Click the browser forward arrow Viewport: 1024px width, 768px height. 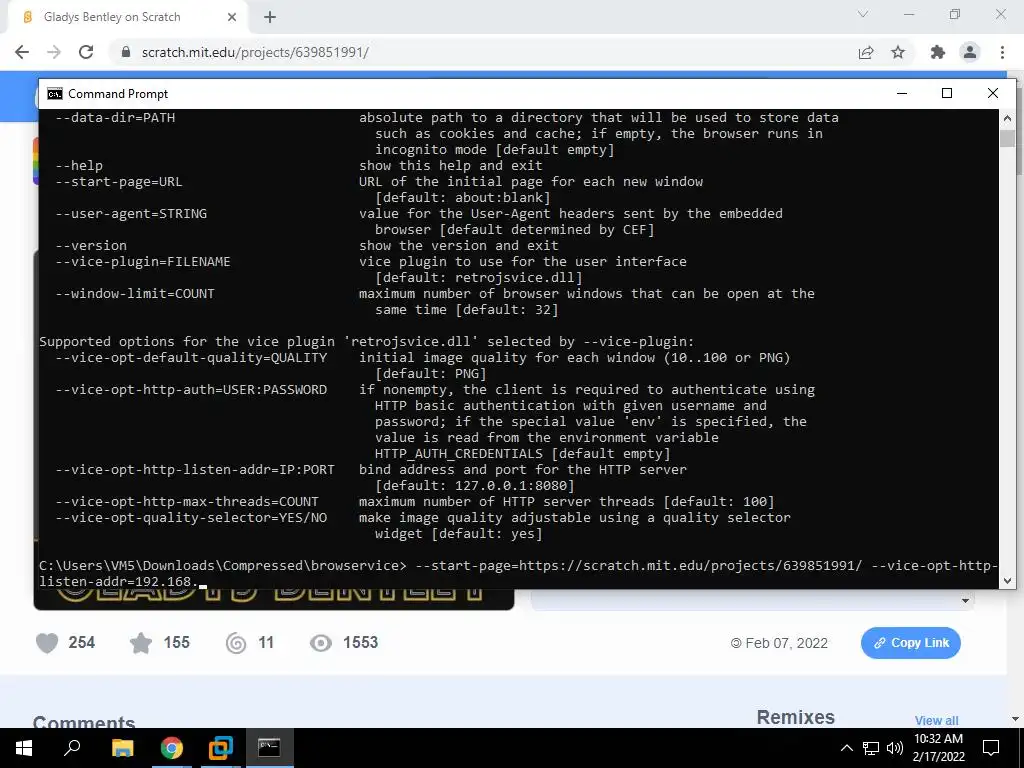click(x=54, y=52)
